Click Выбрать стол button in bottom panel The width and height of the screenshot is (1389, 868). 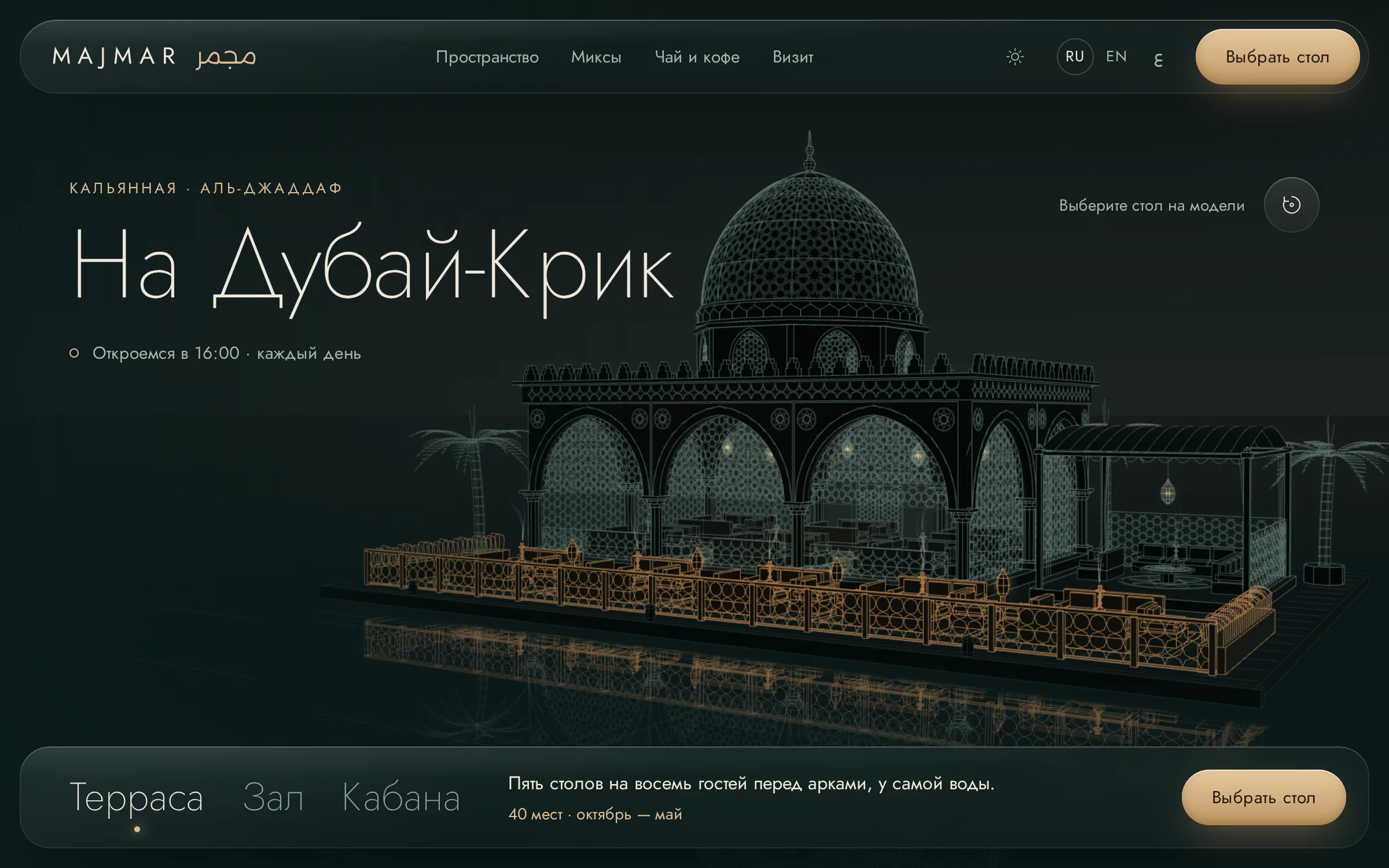[x=1263, y=797]
